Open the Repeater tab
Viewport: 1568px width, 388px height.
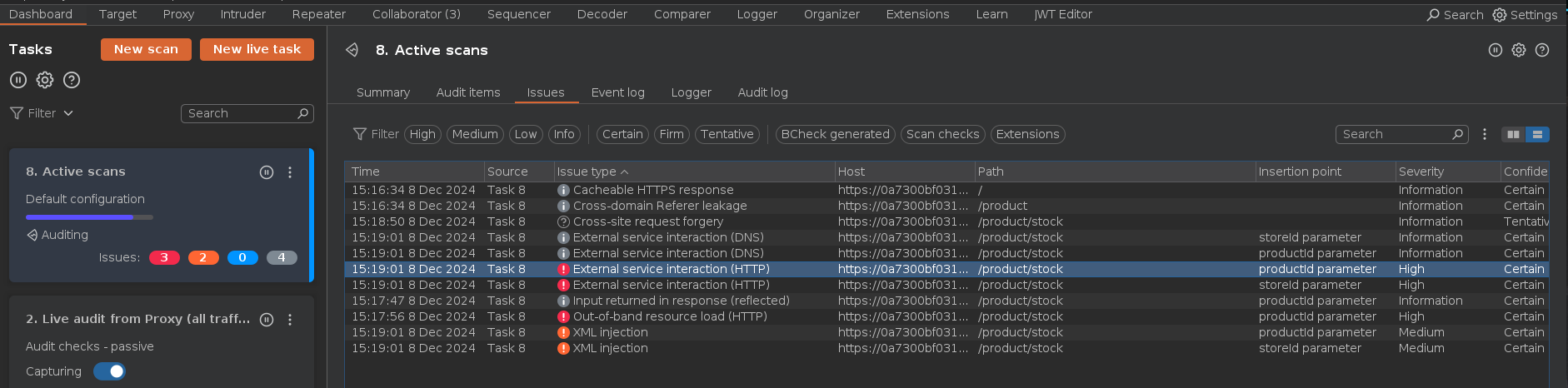(319, 14)
